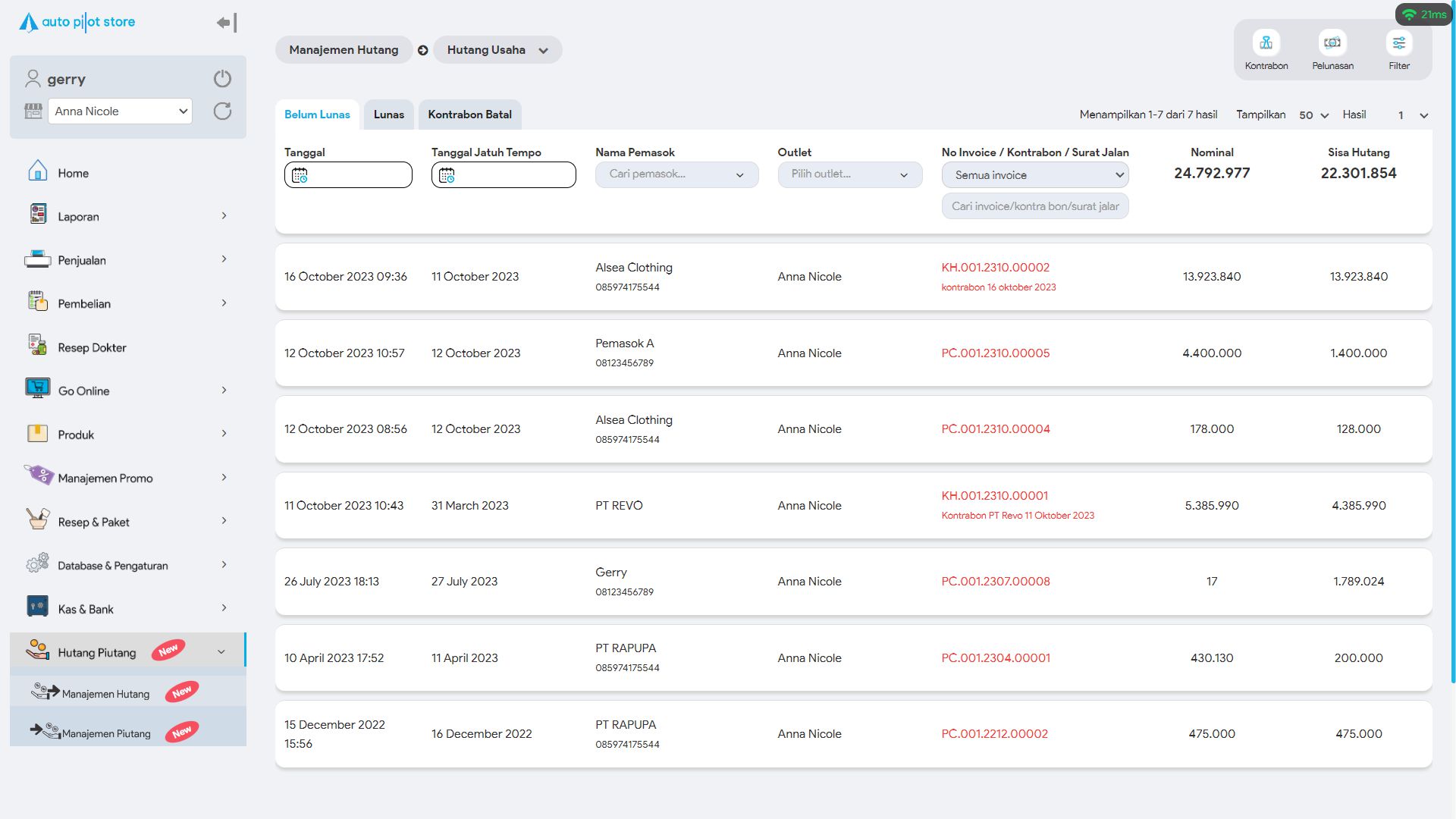Viewport: 1456px width, 819px height.
Task: Switch to Kontrabon Batal tab
Action: pos(469,115)
